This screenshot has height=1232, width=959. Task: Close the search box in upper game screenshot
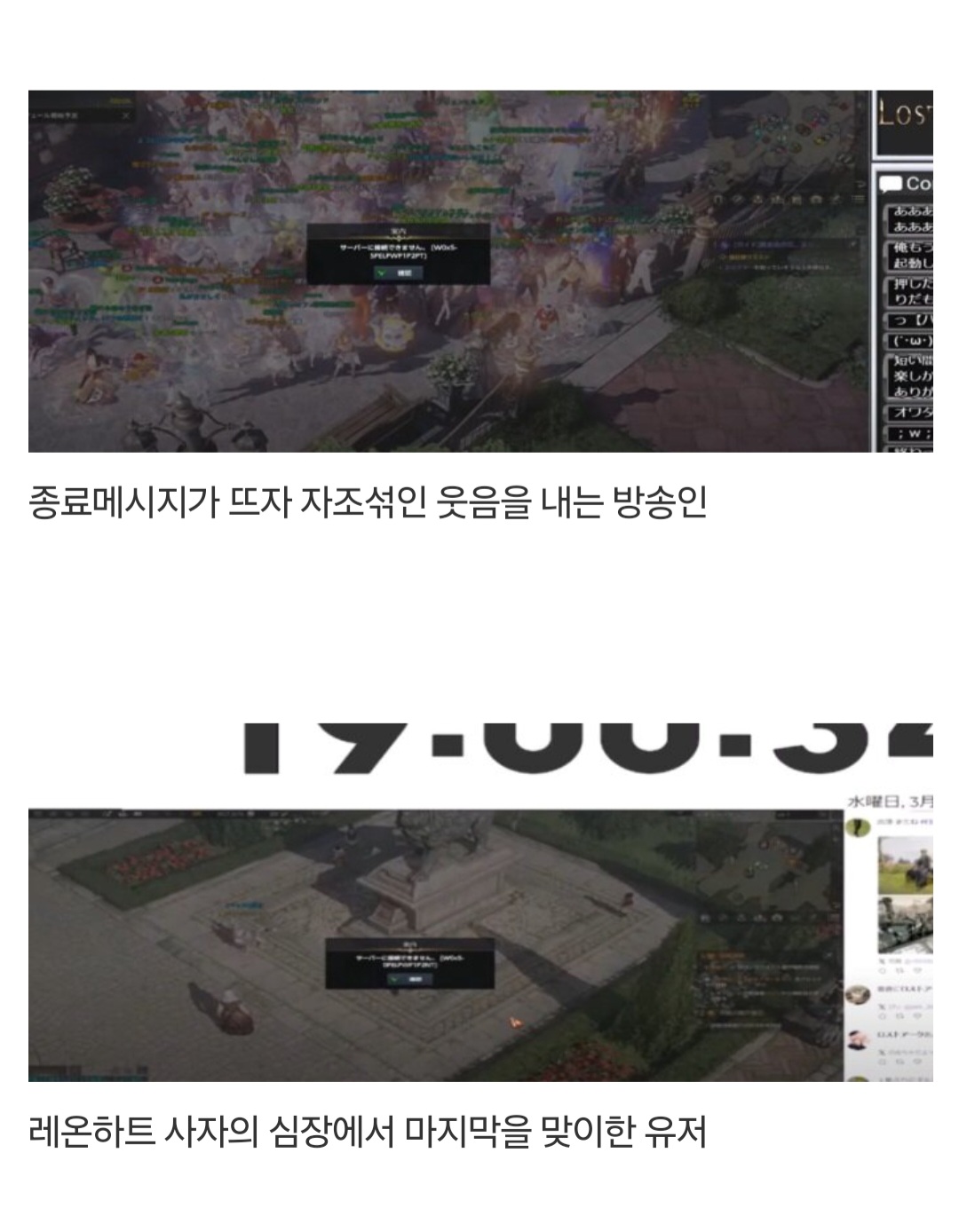[x=126, y=115]
